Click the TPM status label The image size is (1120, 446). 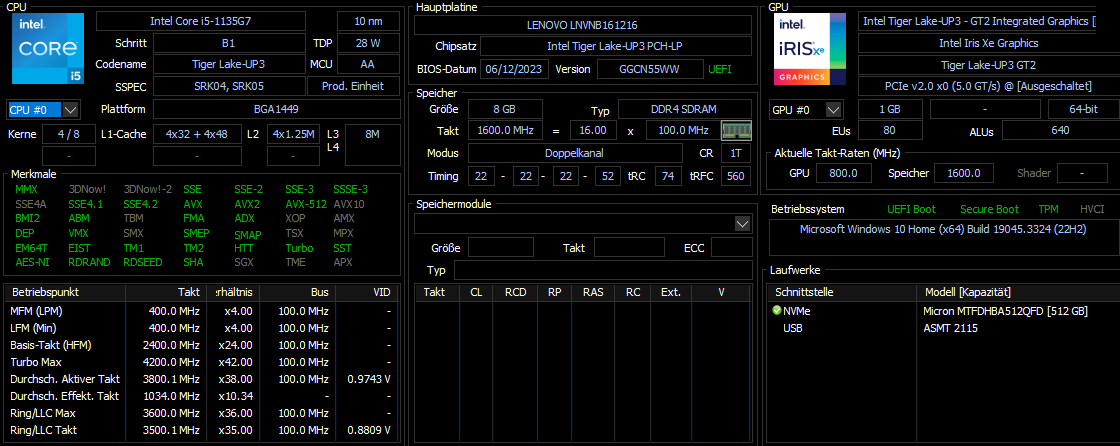point(1049,209)
